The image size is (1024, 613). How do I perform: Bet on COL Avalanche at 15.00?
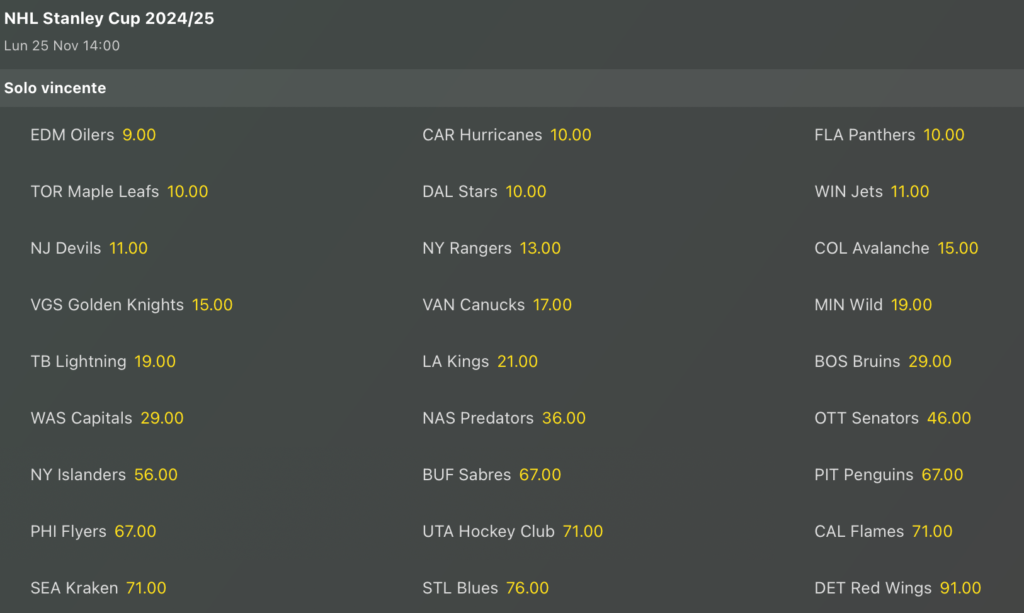coord(895,248)
